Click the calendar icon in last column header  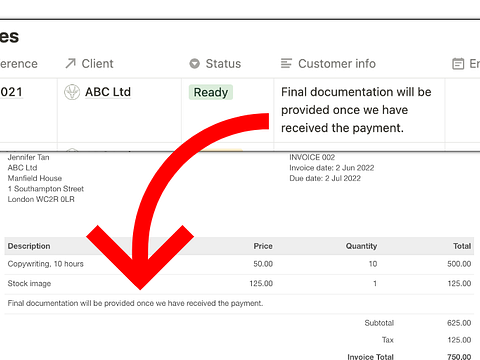(x=458, y=63)
